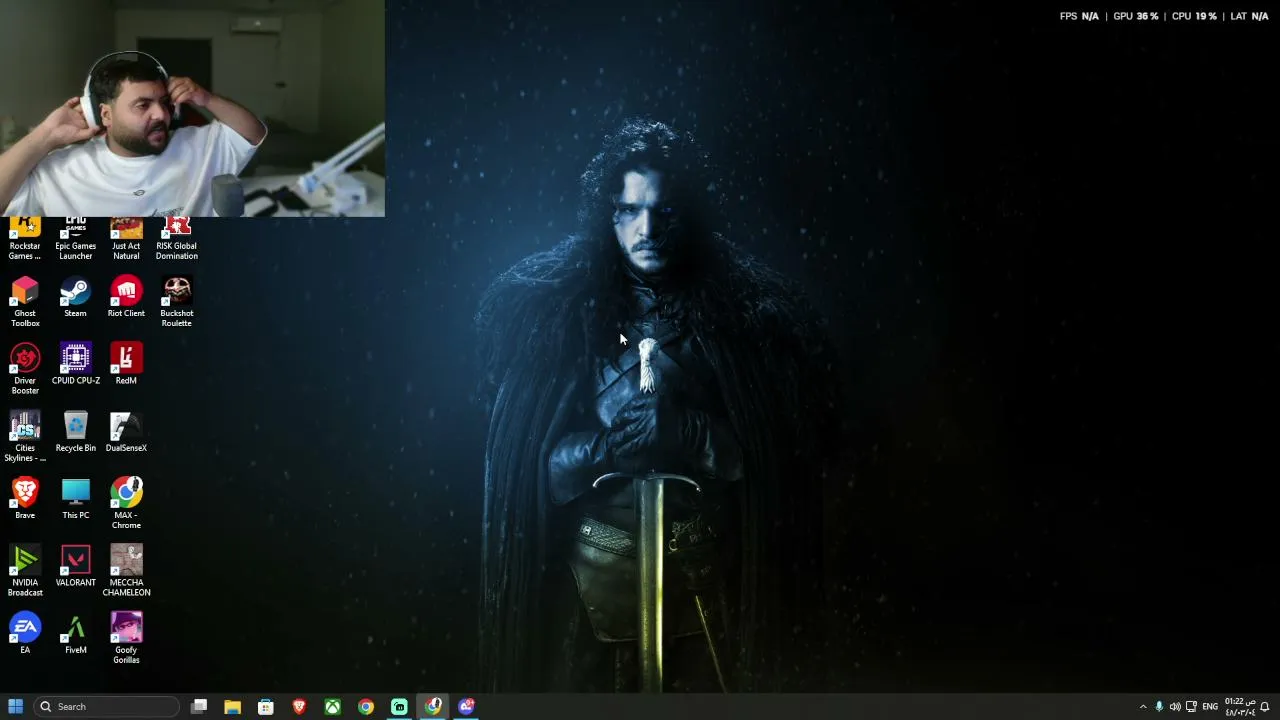Click the Cities Skylines desktop shortcut
Image resolution: width=1280 pixels, height=720 pixels.
click(25, 436)
